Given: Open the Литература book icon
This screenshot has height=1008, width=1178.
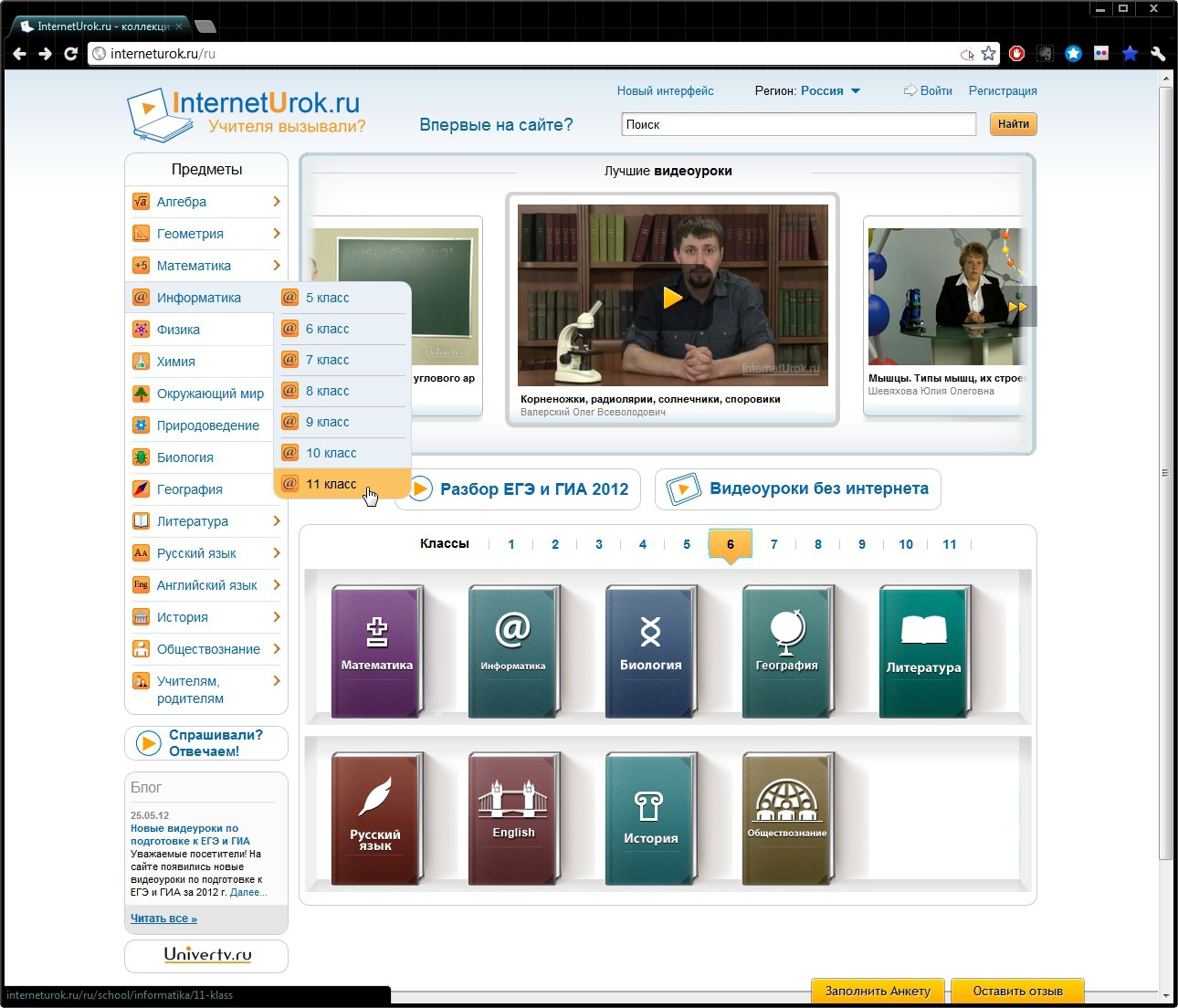Looking at the screenshot, I should click(923, 650).
